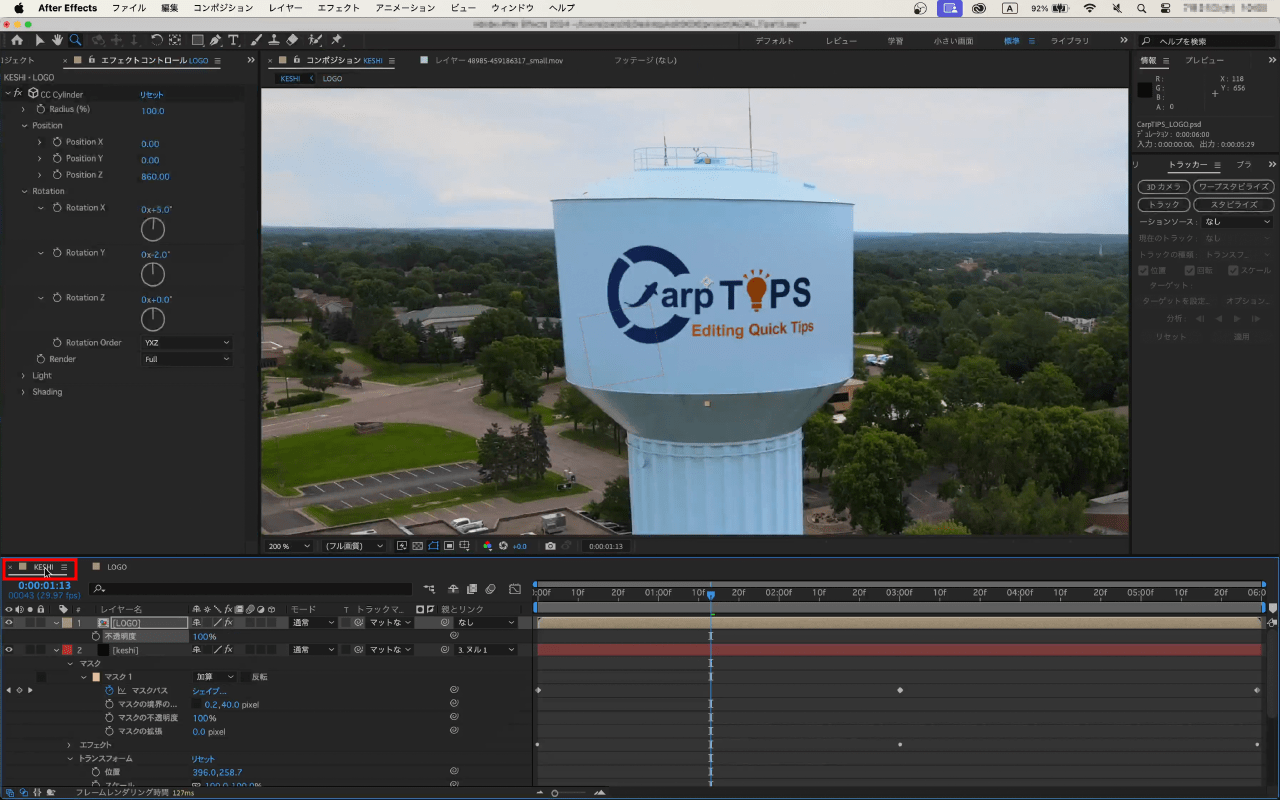Select the Hand tool
Screen dimensions: 1280x800
(57, 40)
